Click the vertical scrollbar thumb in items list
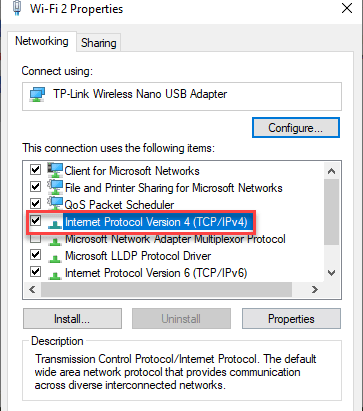This screenshot has width=363, height=411. [331, 213]
